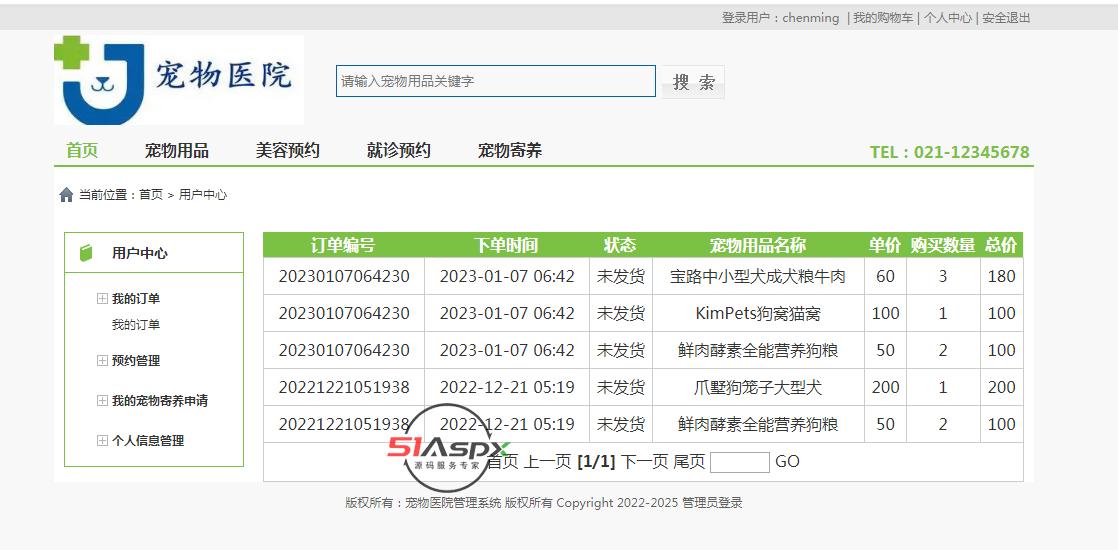Click 安全退出 to log out
The image size is (1118, 550).
[1006, 18]
